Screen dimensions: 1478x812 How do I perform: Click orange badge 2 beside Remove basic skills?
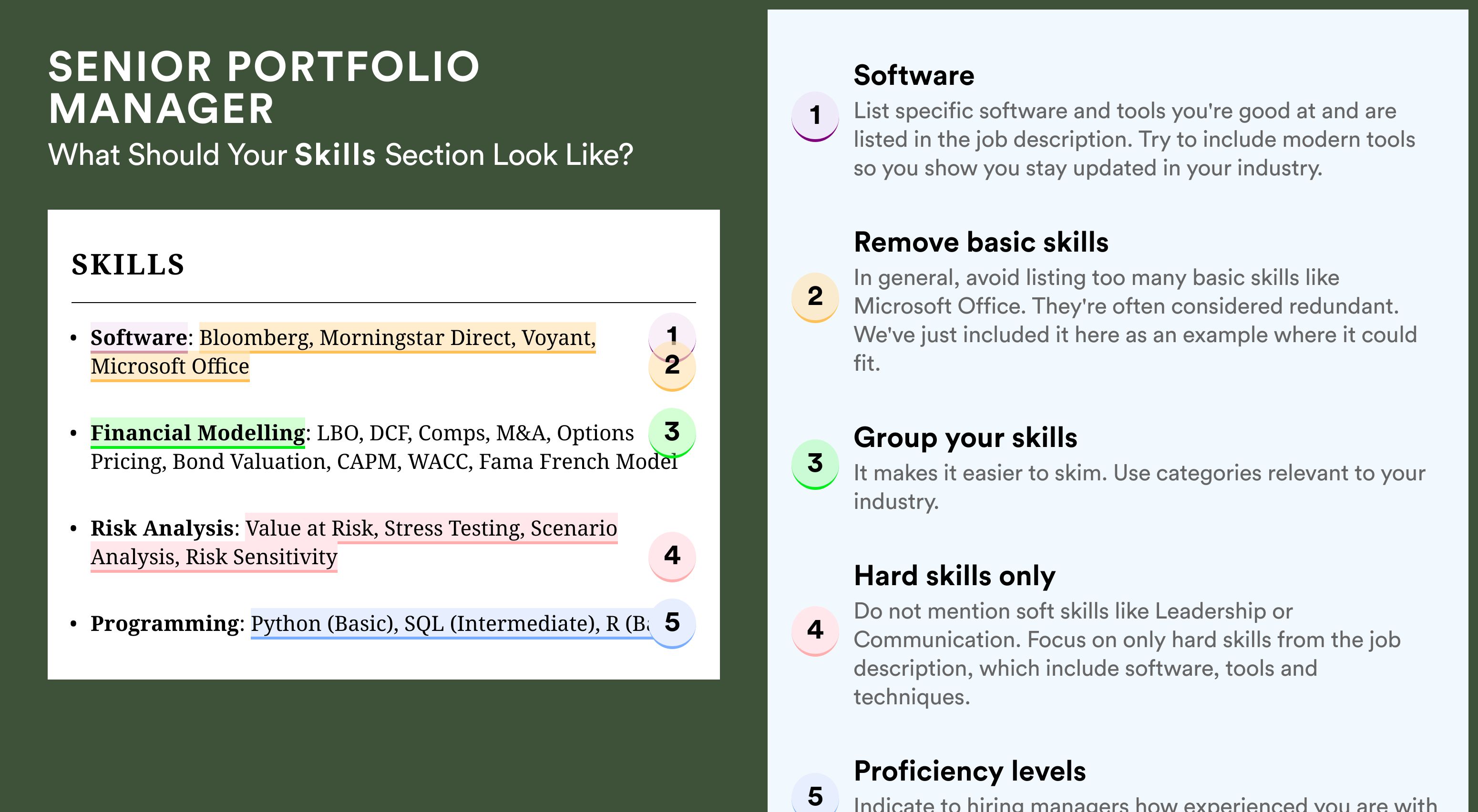click(x=815, y=297)
